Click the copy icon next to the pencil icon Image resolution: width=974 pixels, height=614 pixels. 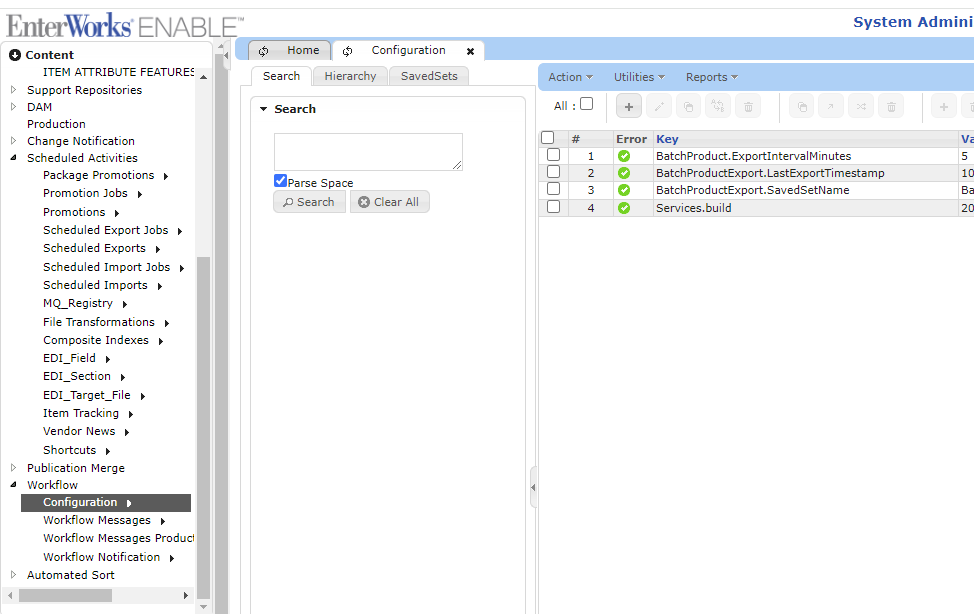coord(688,107)
